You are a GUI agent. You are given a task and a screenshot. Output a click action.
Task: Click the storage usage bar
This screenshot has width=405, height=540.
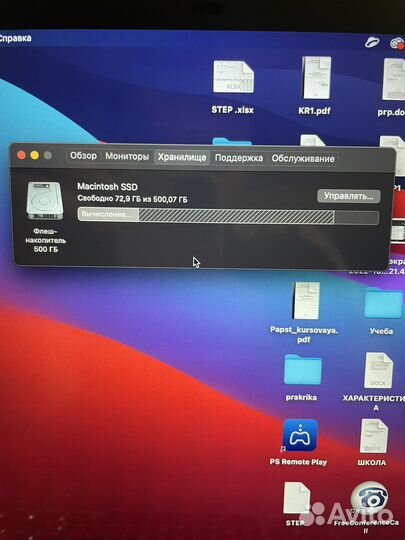(x=228, y=216)
